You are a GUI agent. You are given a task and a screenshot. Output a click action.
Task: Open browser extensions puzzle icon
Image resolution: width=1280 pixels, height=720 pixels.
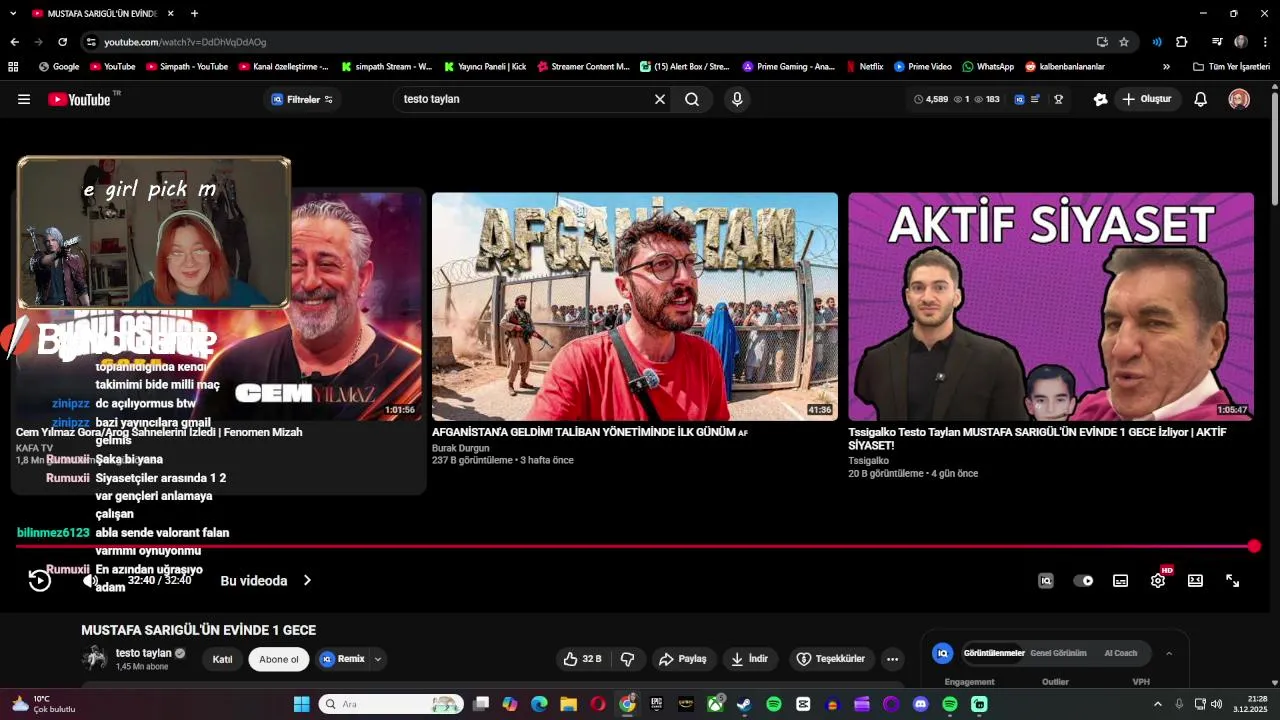[1182, 42]
